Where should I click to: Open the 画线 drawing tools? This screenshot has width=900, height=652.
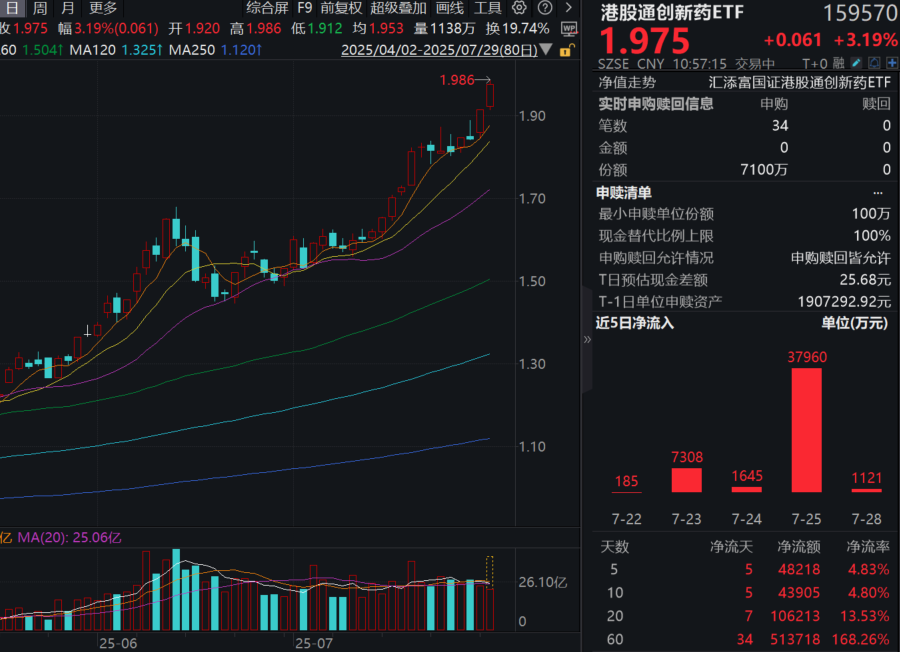(x=450, y=8)
